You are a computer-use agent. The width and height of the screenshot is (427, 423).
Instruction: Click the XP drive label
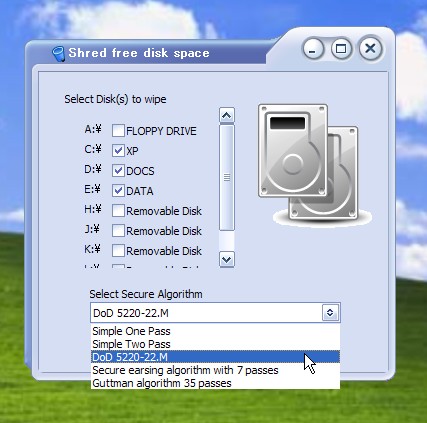132,151
